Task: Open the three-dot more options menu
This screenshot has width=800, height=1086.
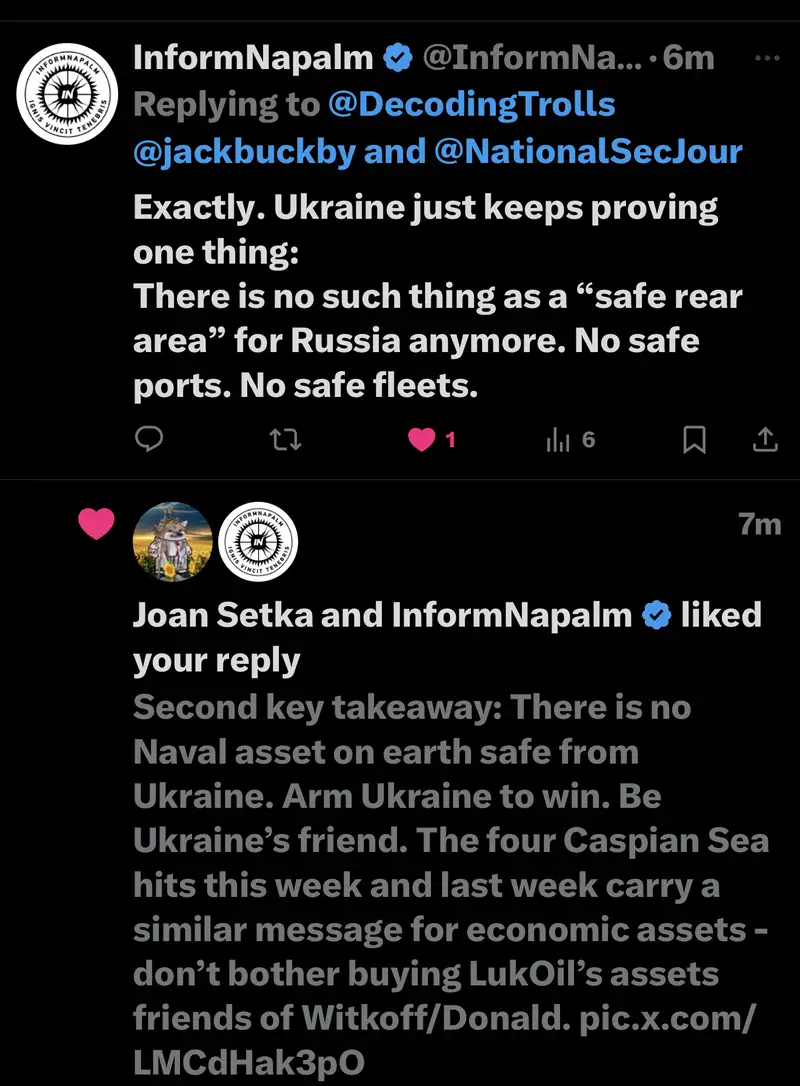Action: pyautogui.click(x=765, y=58)
